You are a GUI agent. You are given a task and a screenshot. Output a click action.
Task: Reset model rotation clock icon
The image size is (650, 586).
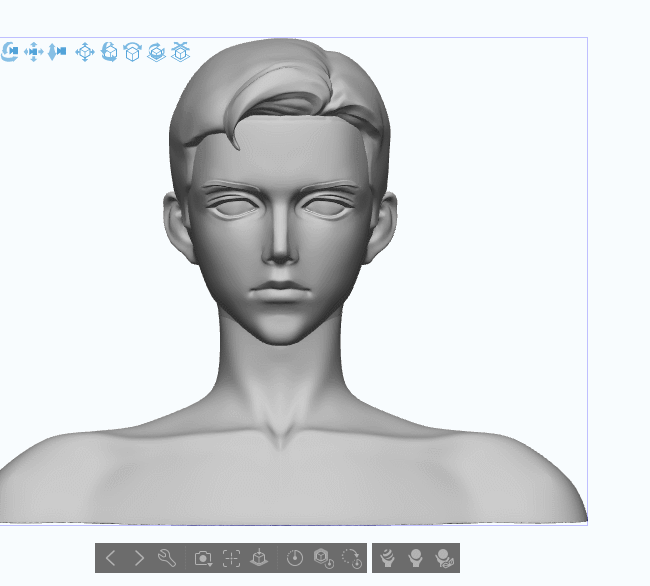coord(295,558)
